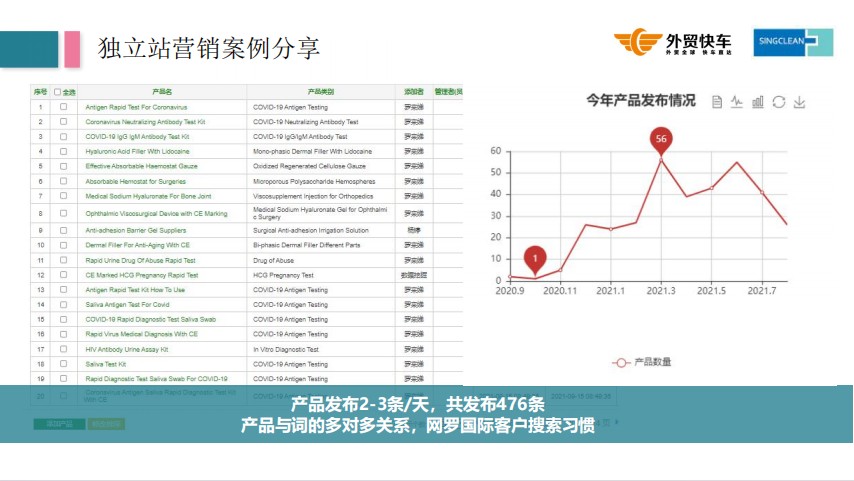This screenshot has width=854, height=481.
Task: Open Ophthalmic Viscosurgical Device with CE Marking link
Action: point(156,214)
